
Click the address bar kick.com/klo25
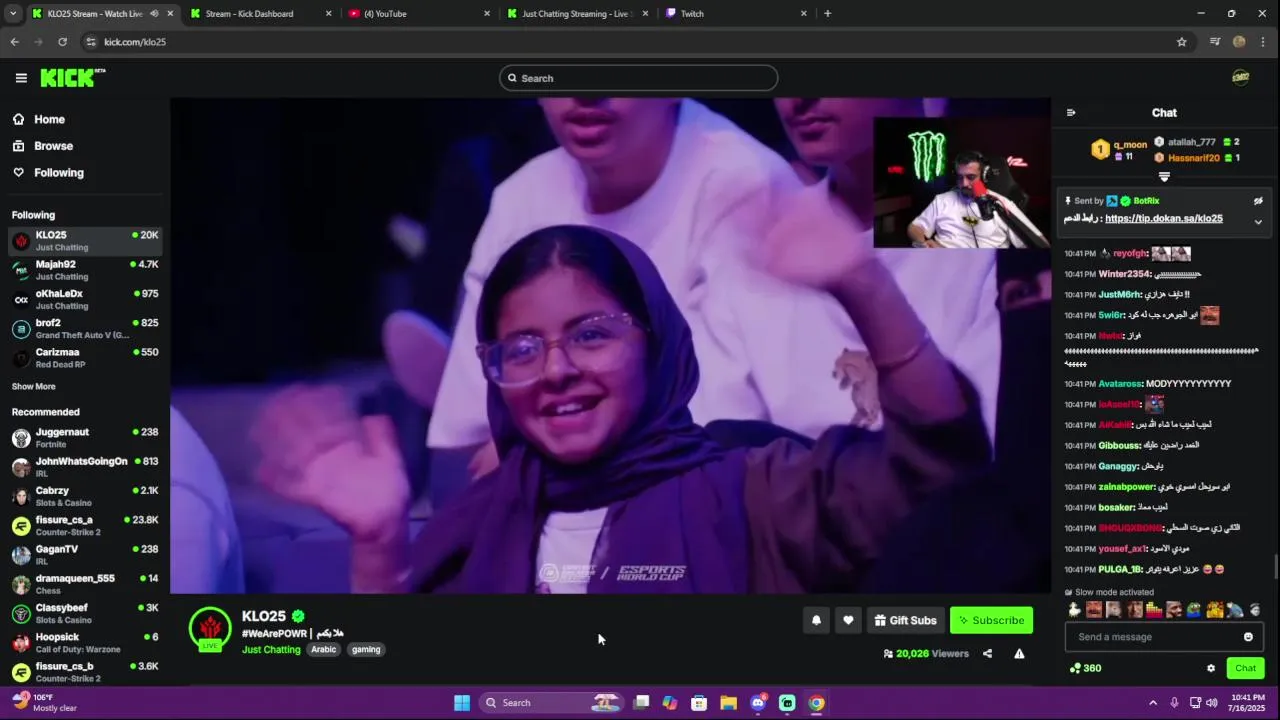point(135,42)
